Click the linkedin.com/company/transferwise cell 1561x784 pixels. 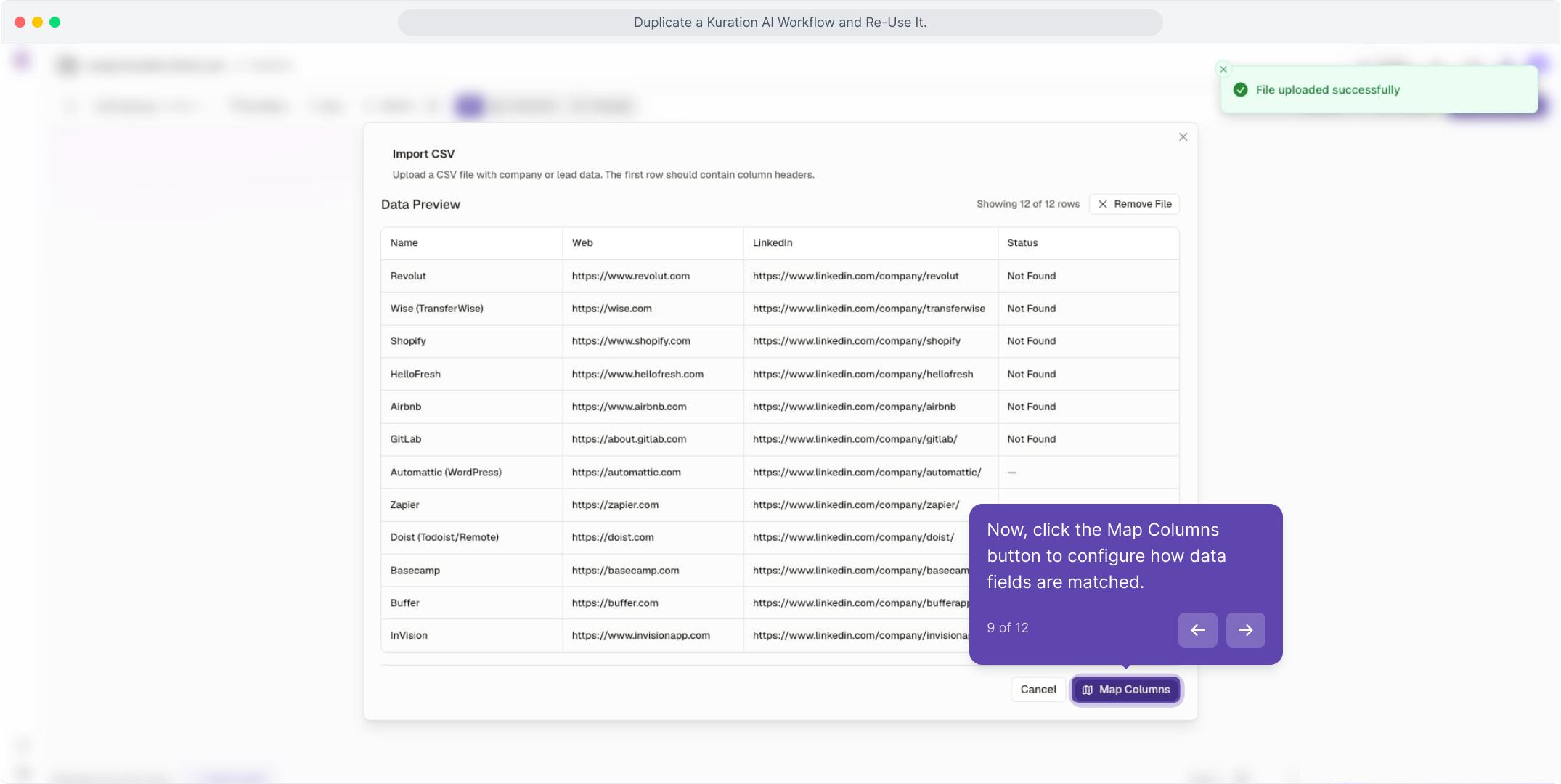coord(871,309)
